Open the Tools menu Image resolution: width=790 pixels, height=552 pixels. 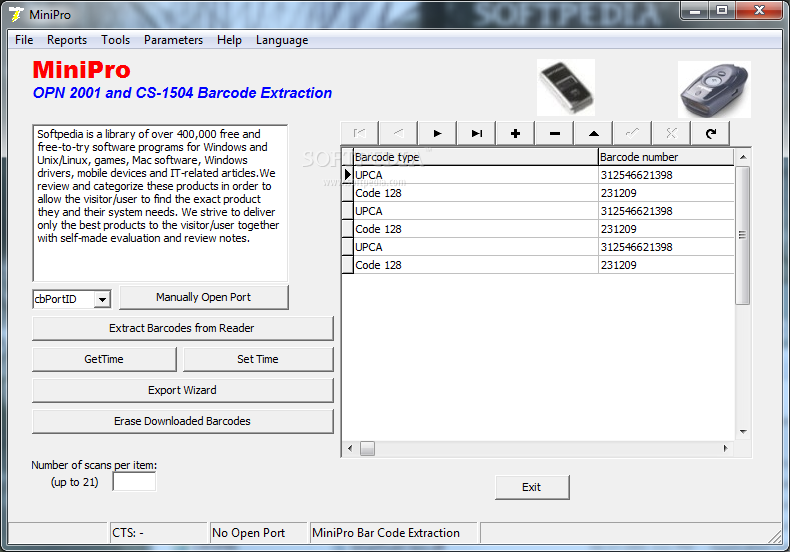[x=115, y=40]
